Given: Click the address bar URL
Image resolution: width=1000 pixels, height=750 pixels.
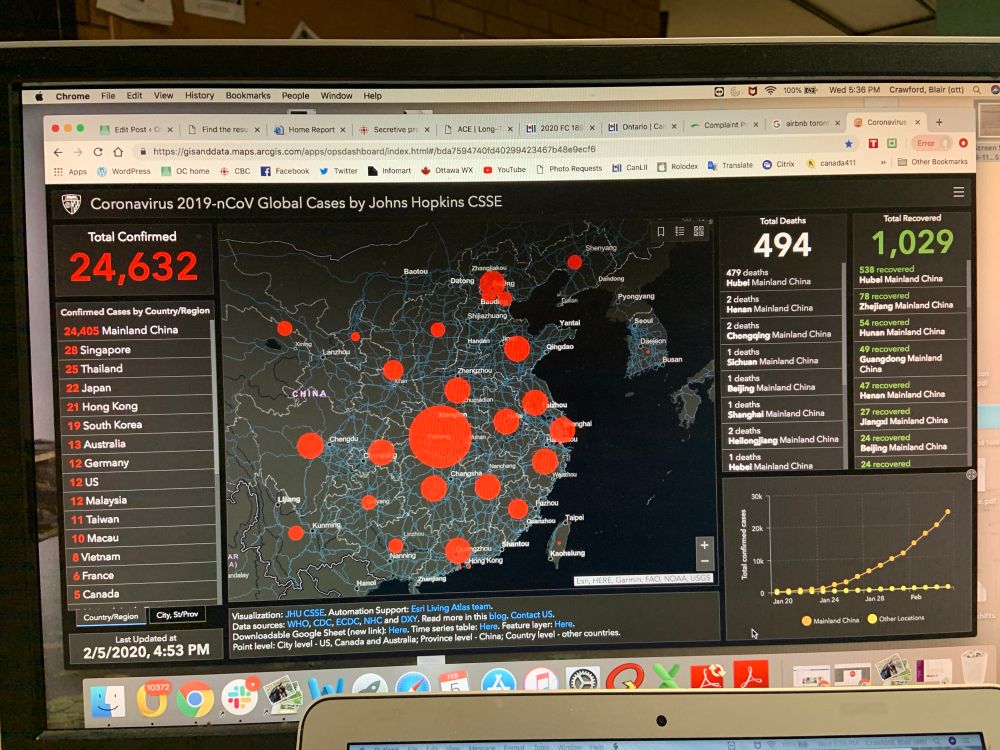Looking at the screenshot, I should click(x=374, y=151).
